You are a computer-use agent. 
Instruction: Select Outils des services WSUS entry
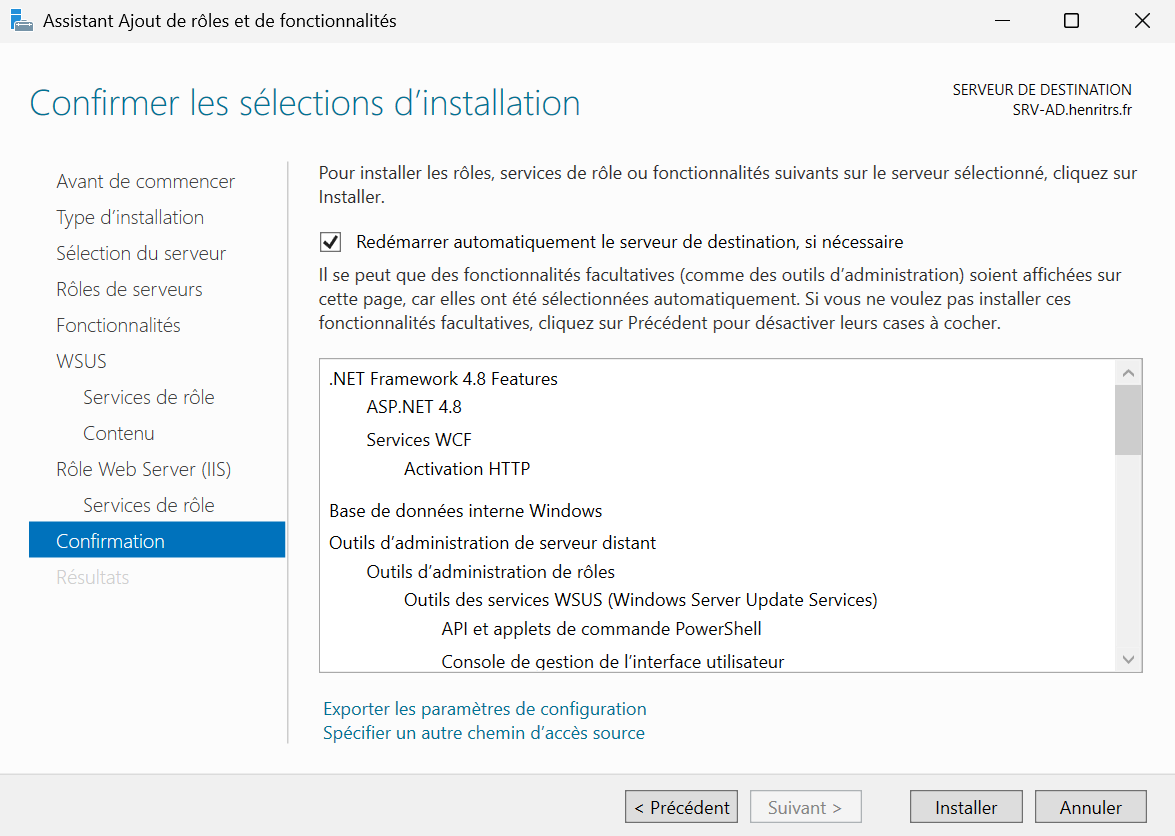(641, 600)
